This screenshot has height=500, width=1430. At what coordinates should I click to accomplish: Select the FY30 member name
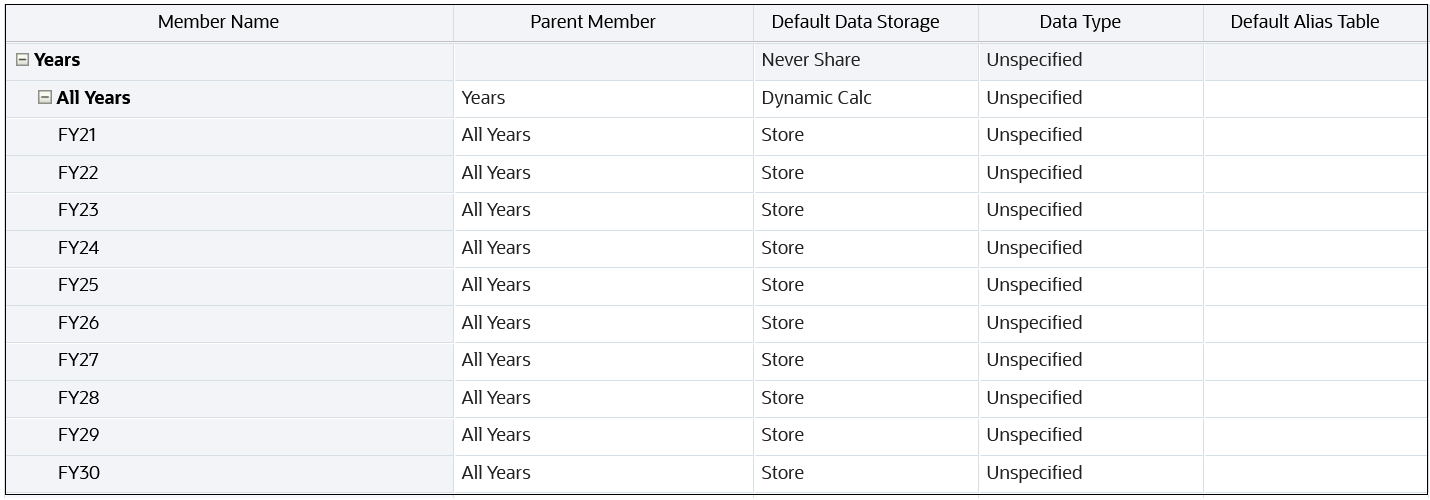(x=78, y=473)
